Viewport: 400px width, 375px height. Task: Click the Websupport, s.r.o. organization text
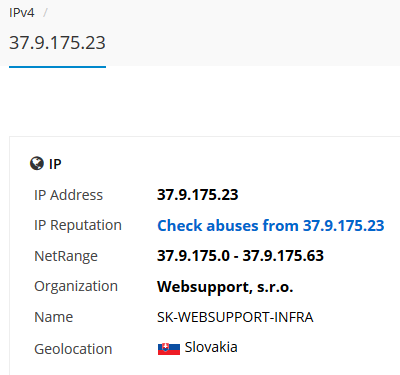pyautogui.click(x=225, y=287)
